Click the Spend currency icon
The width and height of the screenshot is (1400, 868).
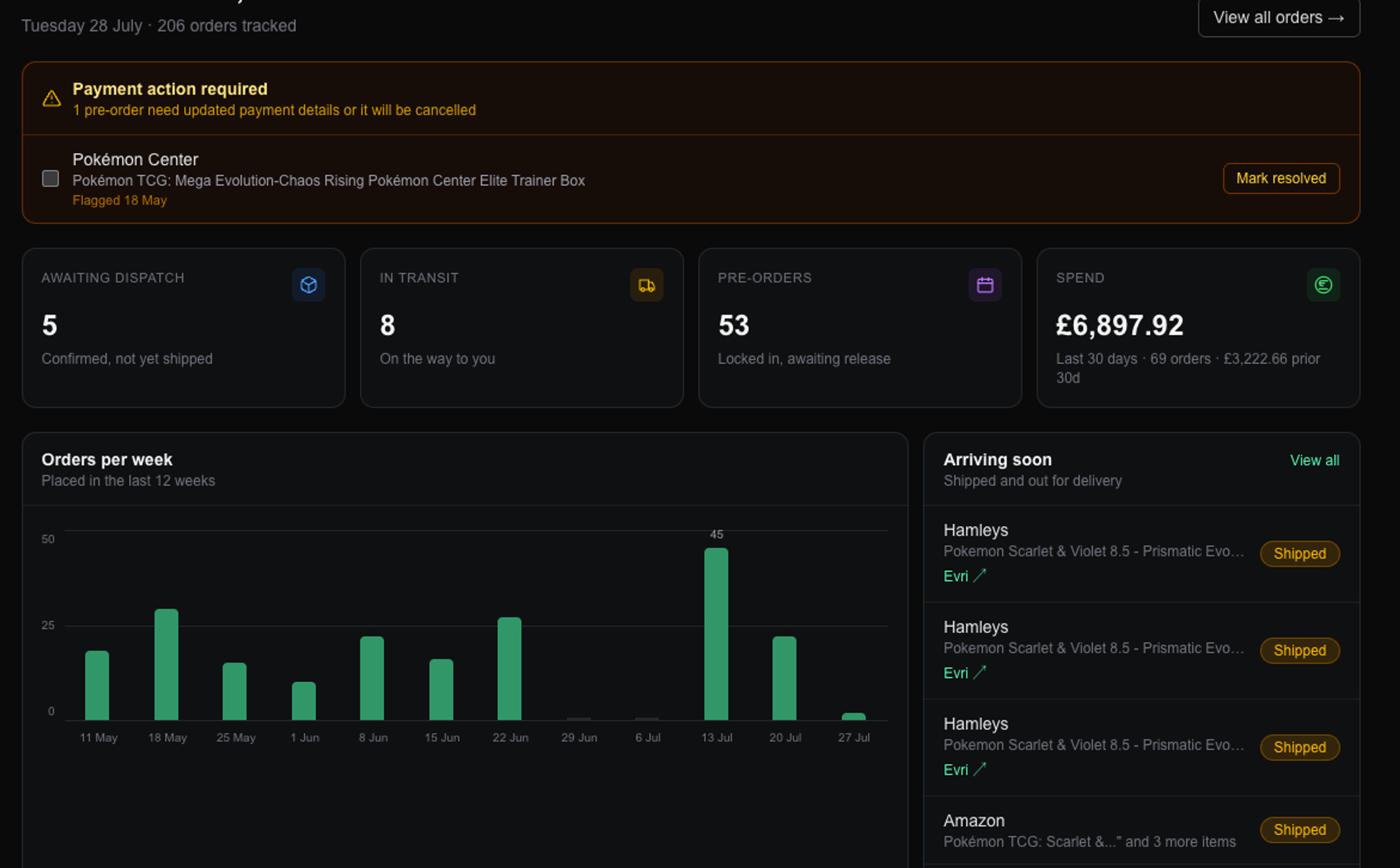[x=1323, y=285]
